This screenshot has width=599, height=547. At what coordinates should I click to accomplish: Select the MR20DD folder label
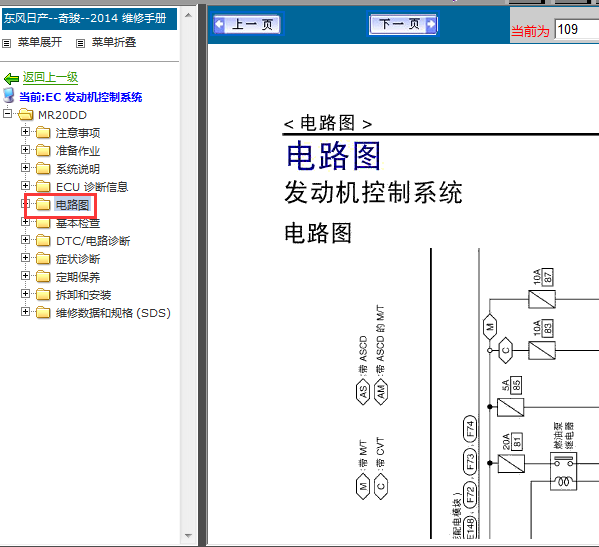pos(62,115)
